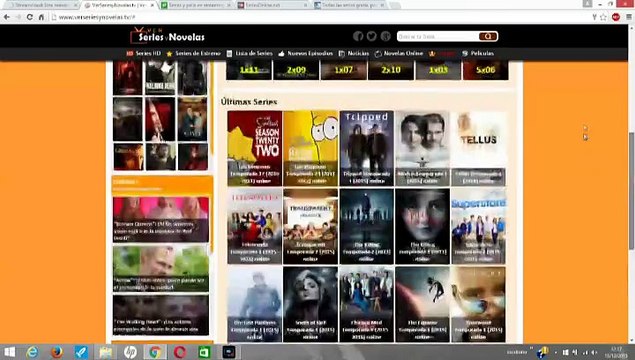Open the Series HD menu item
This screenshot has height=360, width=635.
click(x=144, y=53)
